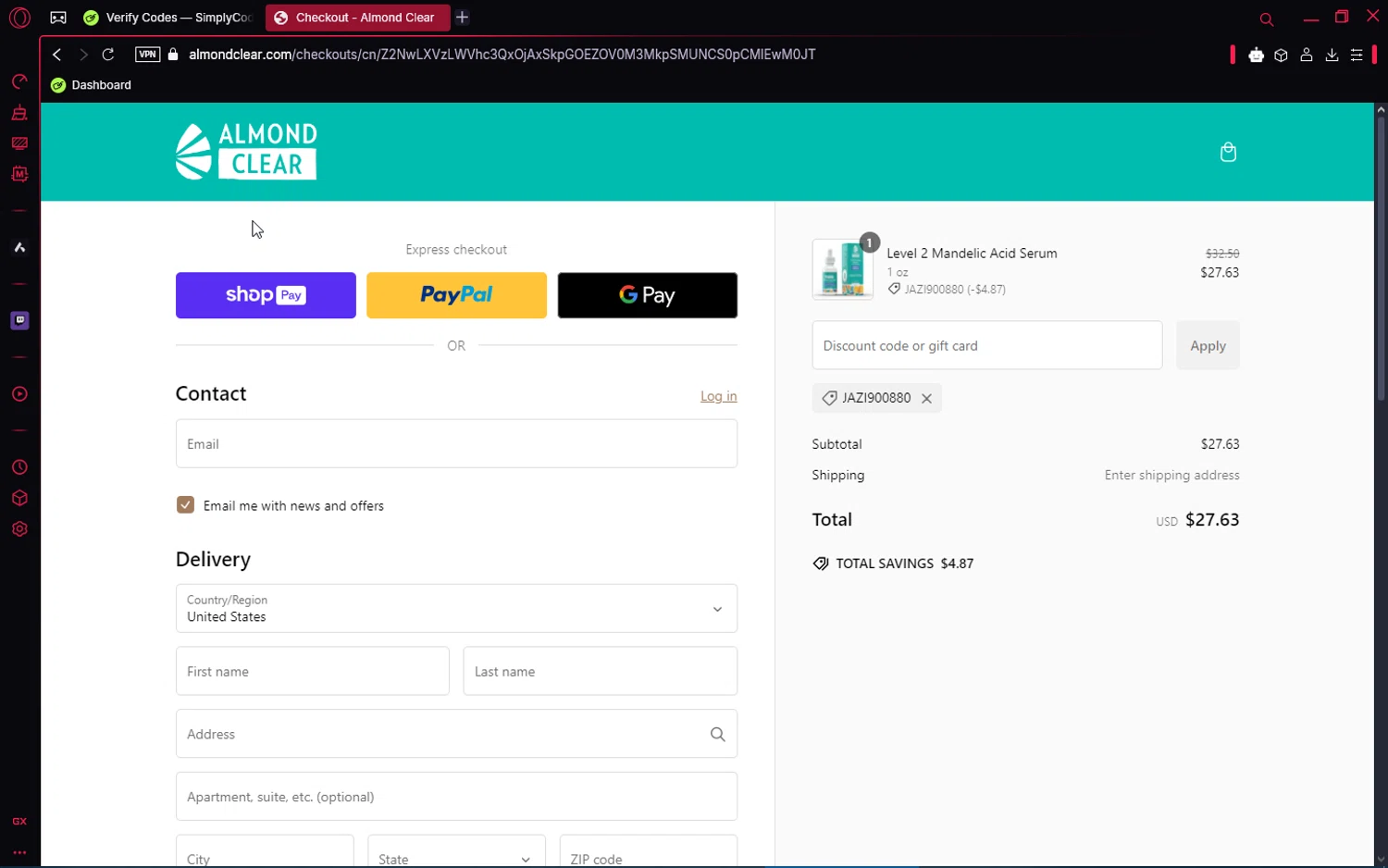1388x868 pixels.
Task: Click the Address input field
Action: pyautogui.click(x=456, y=734)
